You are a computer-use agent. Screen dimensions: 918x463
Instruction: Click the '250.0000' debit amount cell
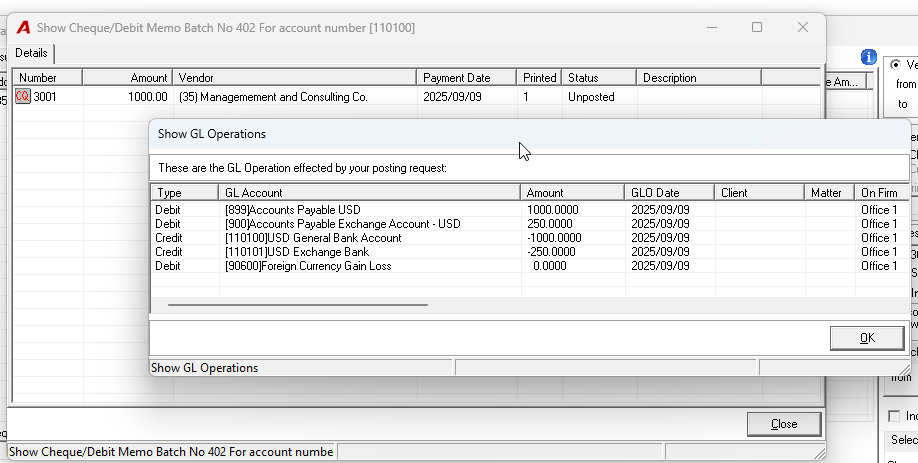[550, 224]
